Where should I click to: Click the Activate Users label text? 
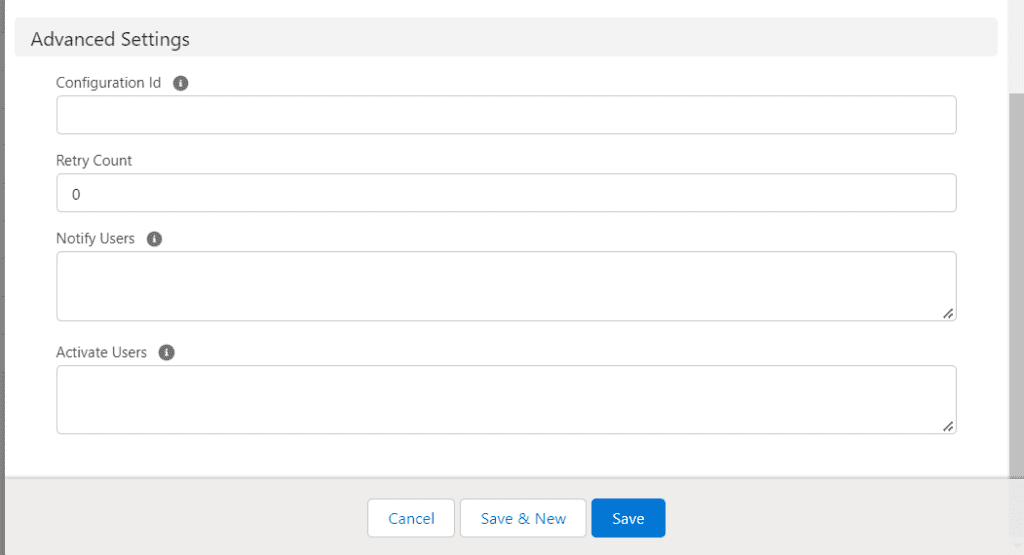click(101, 353)
